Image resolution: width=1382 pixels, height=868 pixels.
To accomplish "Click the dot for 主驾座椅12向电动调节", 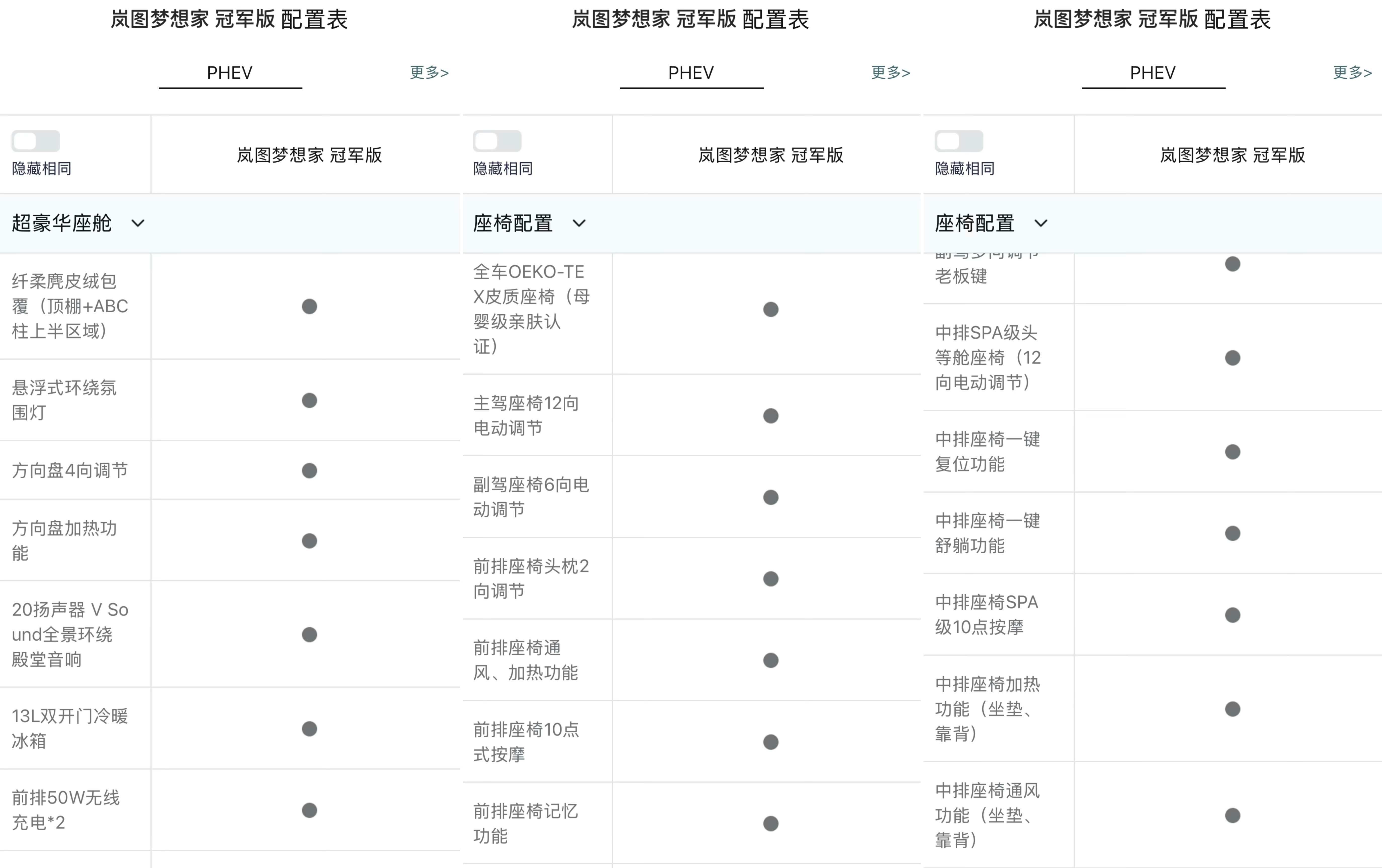I will point(771,416).
